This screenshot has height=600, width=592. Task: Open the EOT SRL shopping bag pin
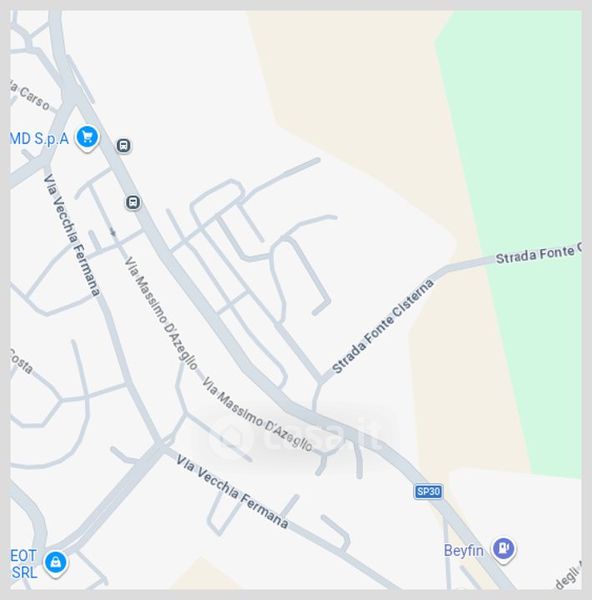point(56,564)
